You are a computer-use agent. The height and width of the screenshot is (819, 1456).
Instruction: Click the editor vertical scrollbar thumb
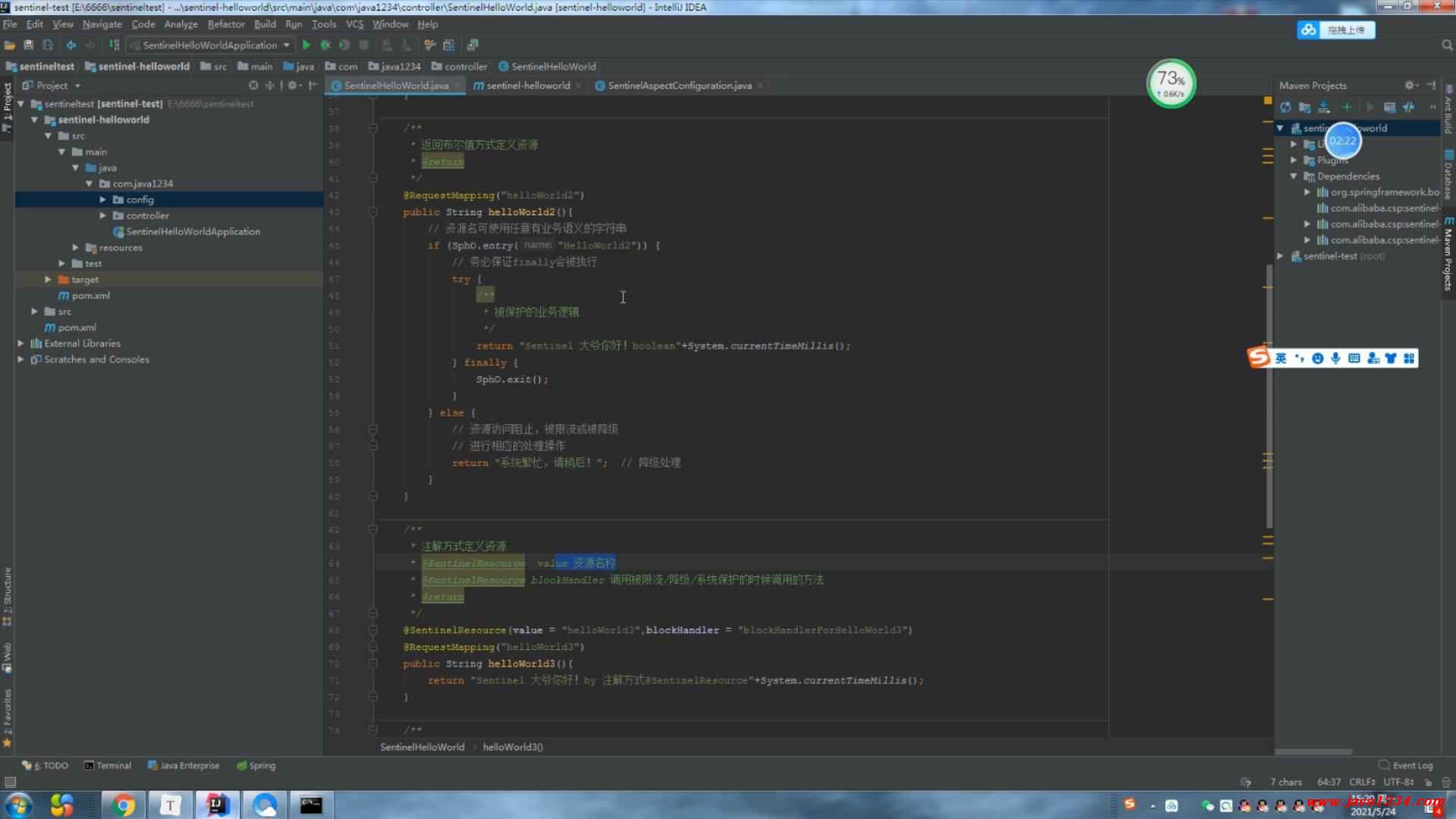click(x=1269, y=394)
